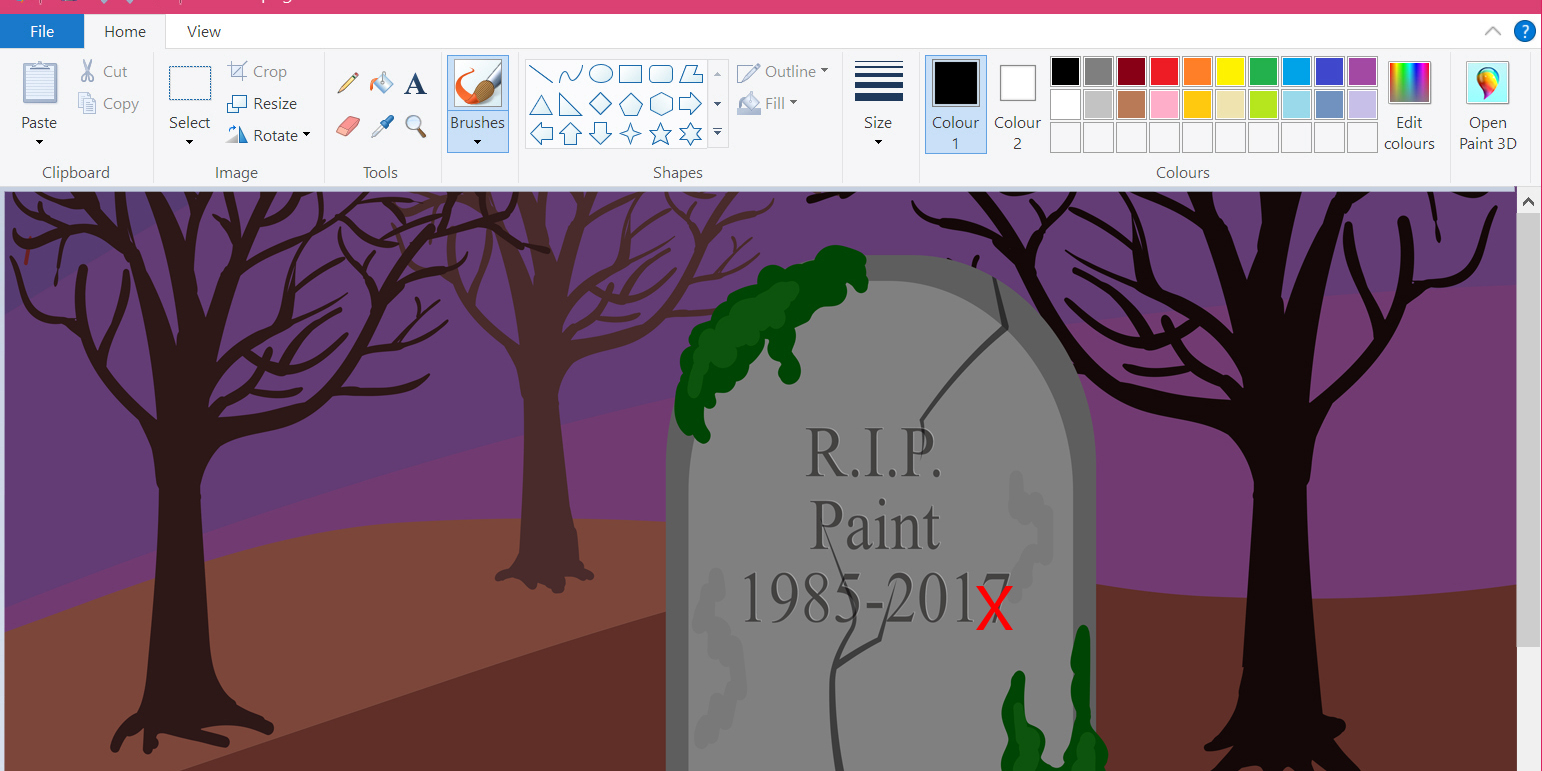Pick the yellow colour swatch
Image resolution: width=1542 pixels, height=771 pixels.
[1230, 72]
